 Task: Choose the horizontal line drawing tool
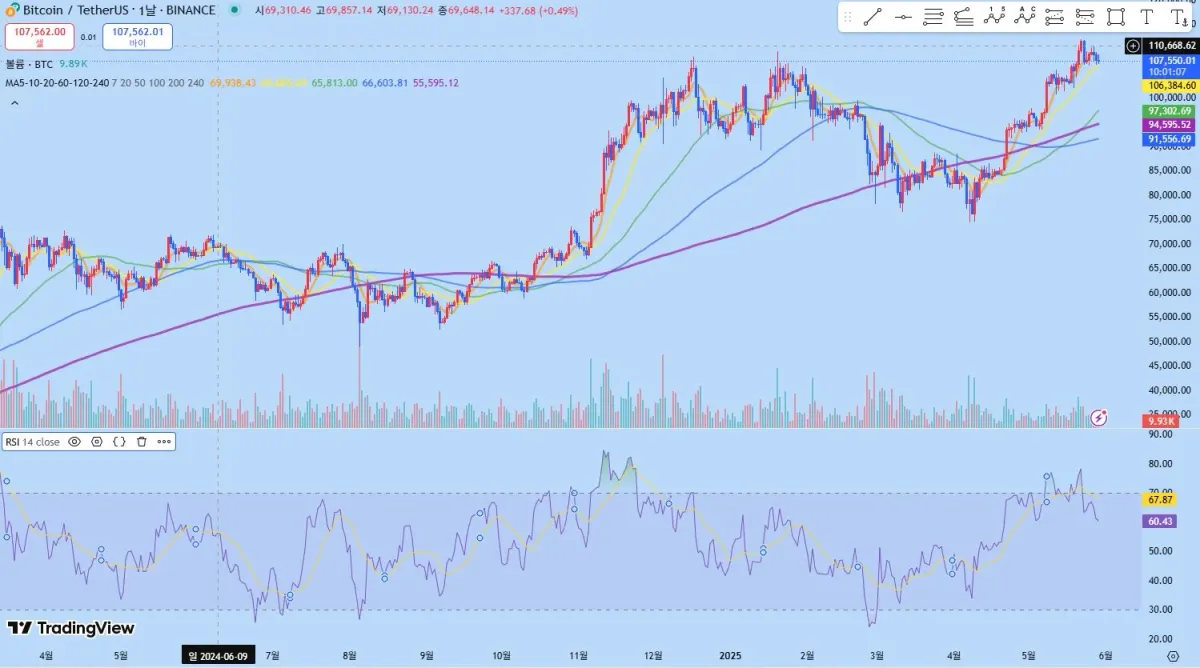[x=903, y=17]
